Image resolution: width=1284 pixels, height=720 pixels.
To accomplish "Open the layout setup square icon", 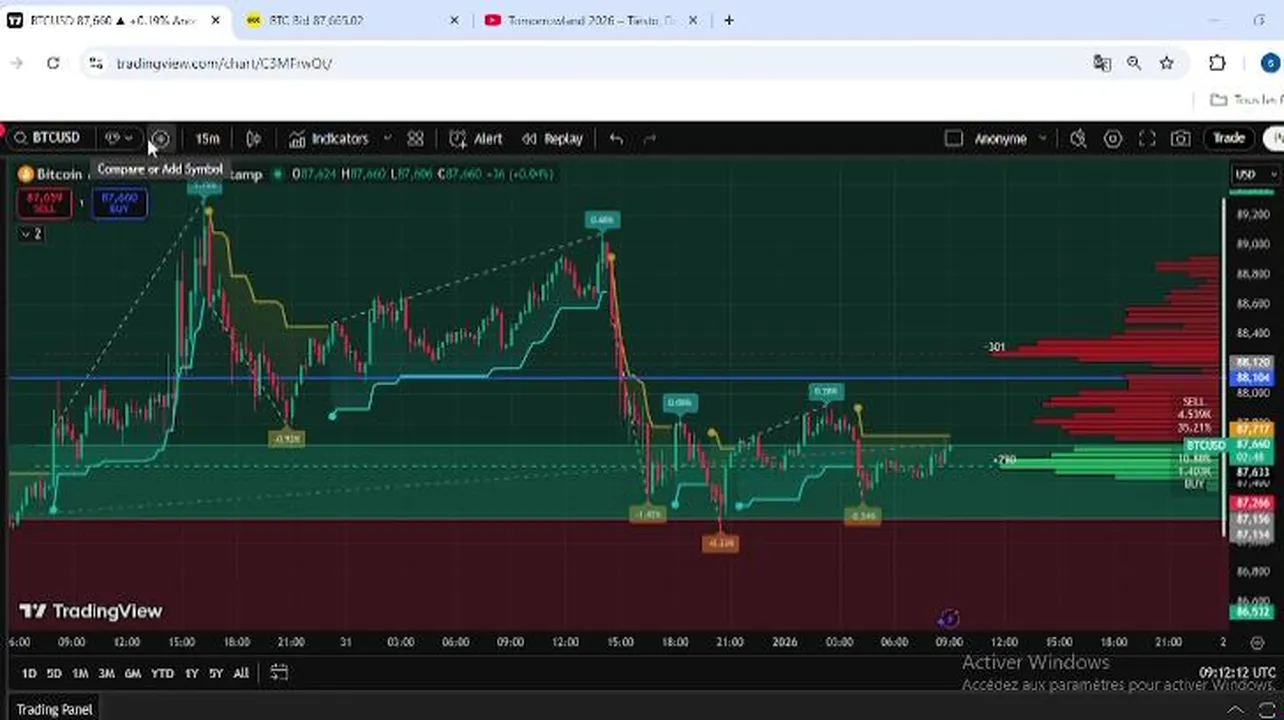I will pos(954,138).
